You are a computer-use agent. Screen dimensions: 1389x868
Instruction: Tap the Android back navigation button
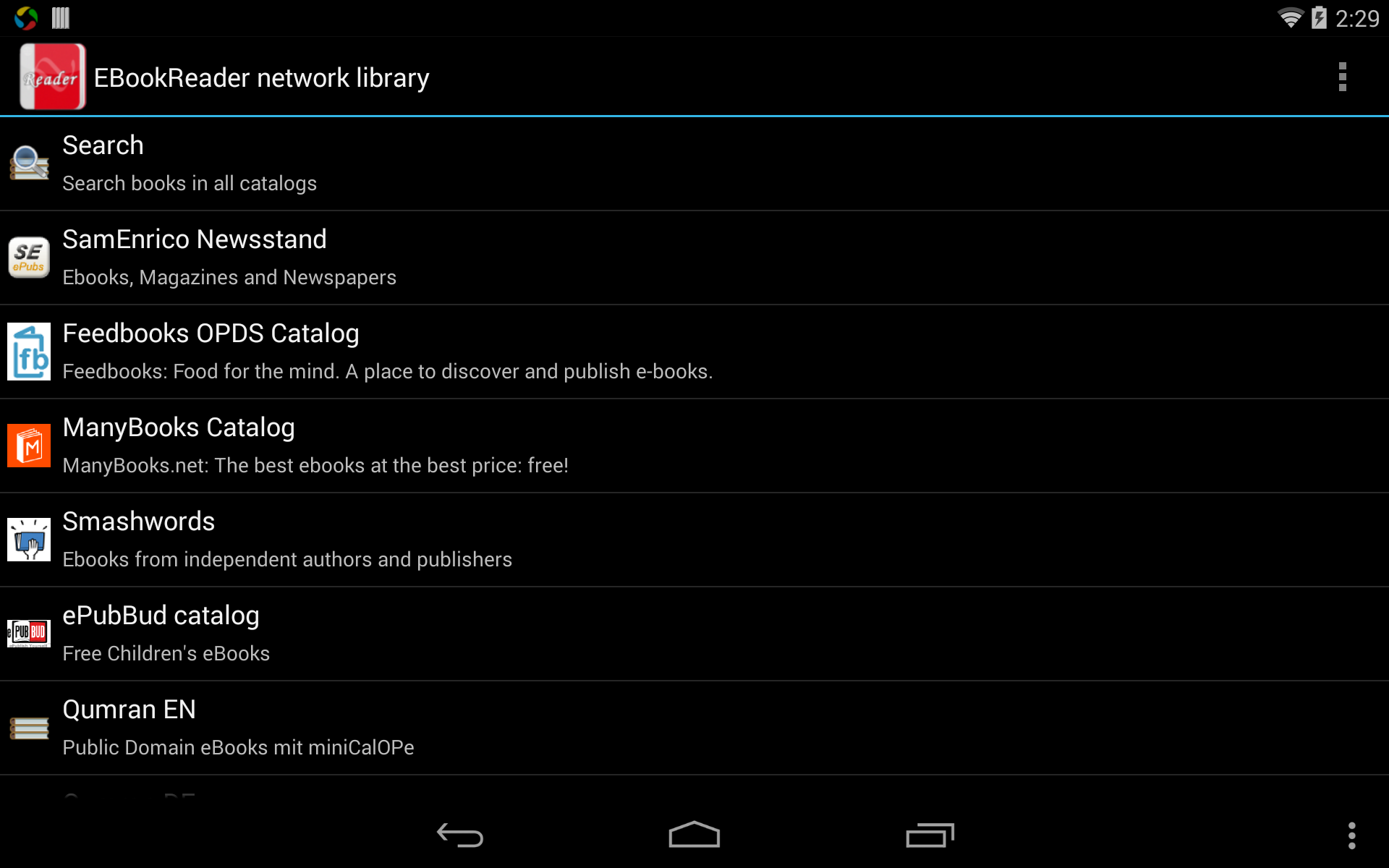(x=460, y=835)
